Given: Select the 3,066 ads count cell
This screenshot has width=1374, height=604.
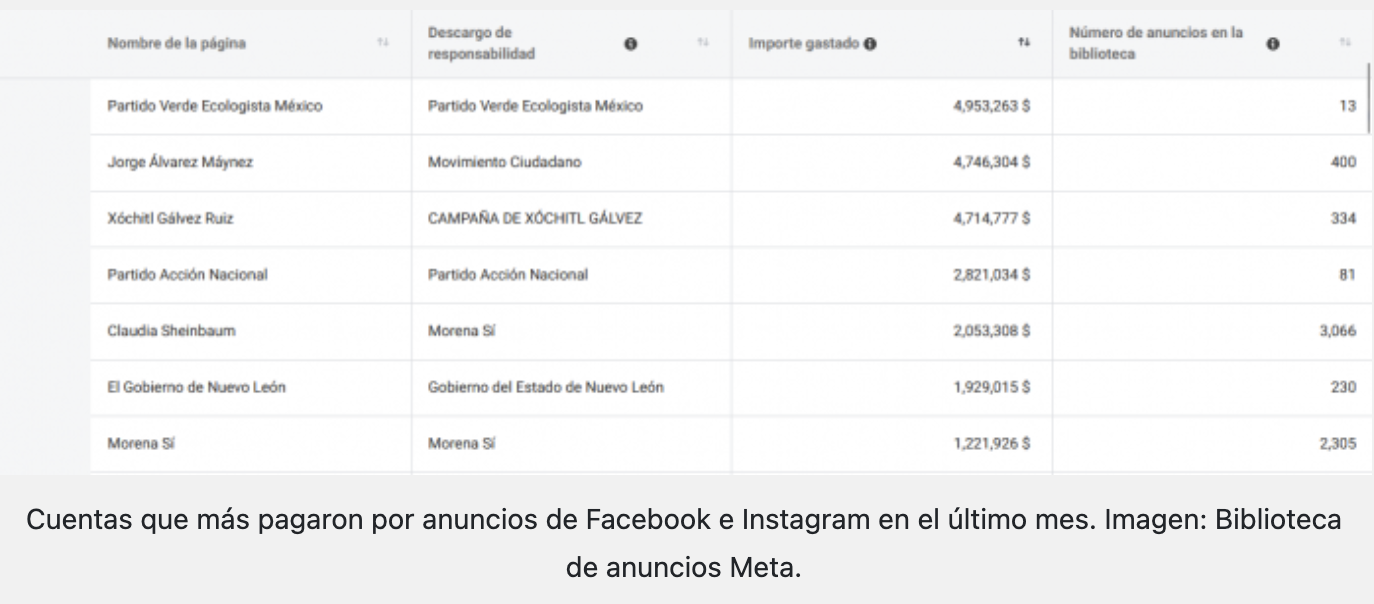Looking at the screenshot, I should tap(1337, 330).
